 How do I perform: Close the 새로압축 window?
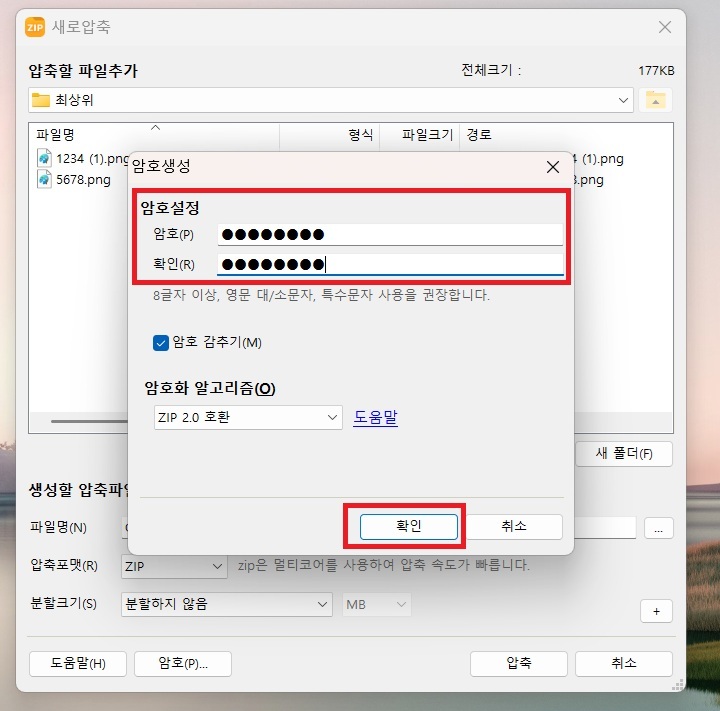[664, 27]
